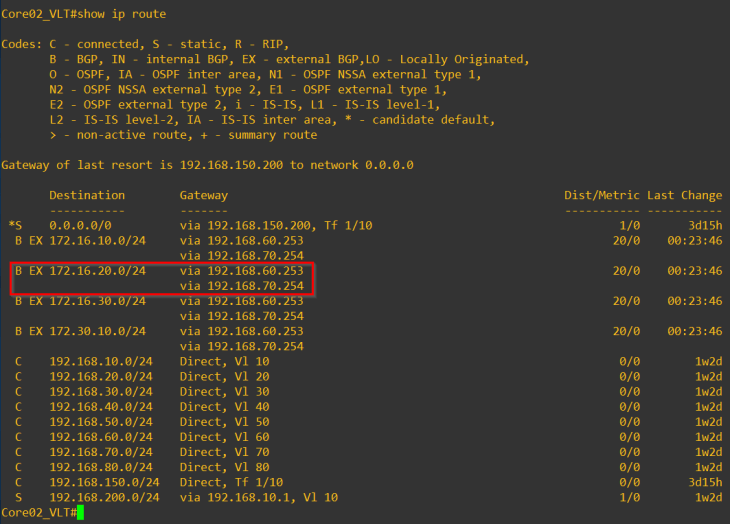This screenshot has width=730, height=524.
Task: Click the green cursor at the bottom prompt
Action: click(80, 512)
